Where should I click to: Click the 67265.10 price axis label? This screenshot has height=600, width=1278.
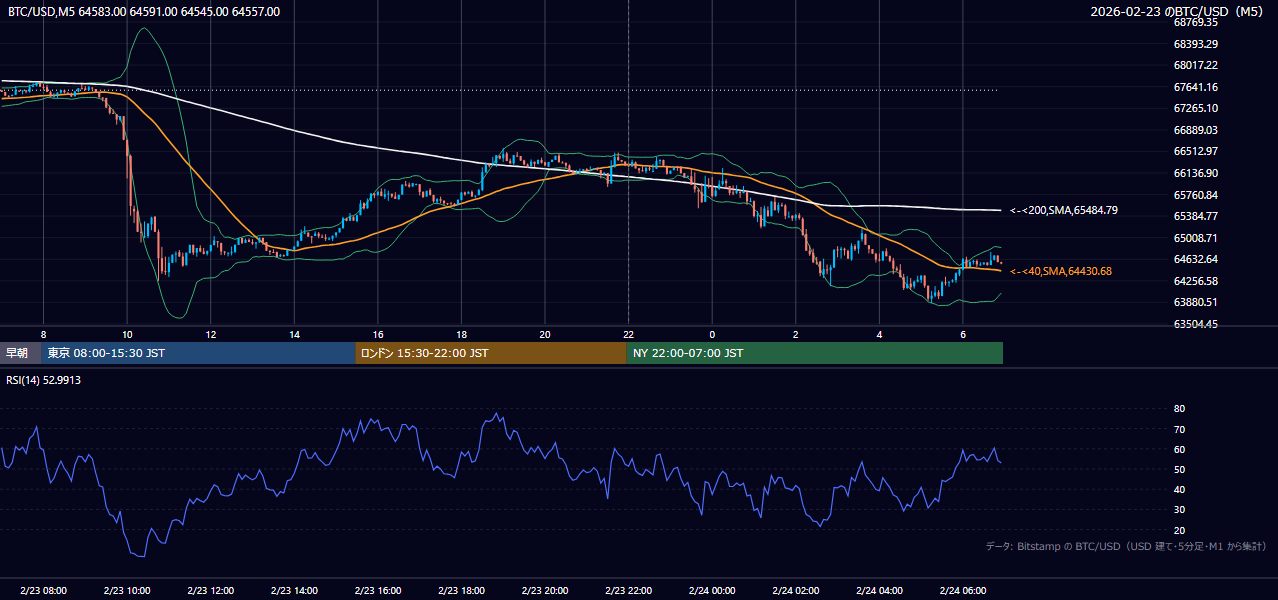pyautogui.click(x=1196, y=108)
